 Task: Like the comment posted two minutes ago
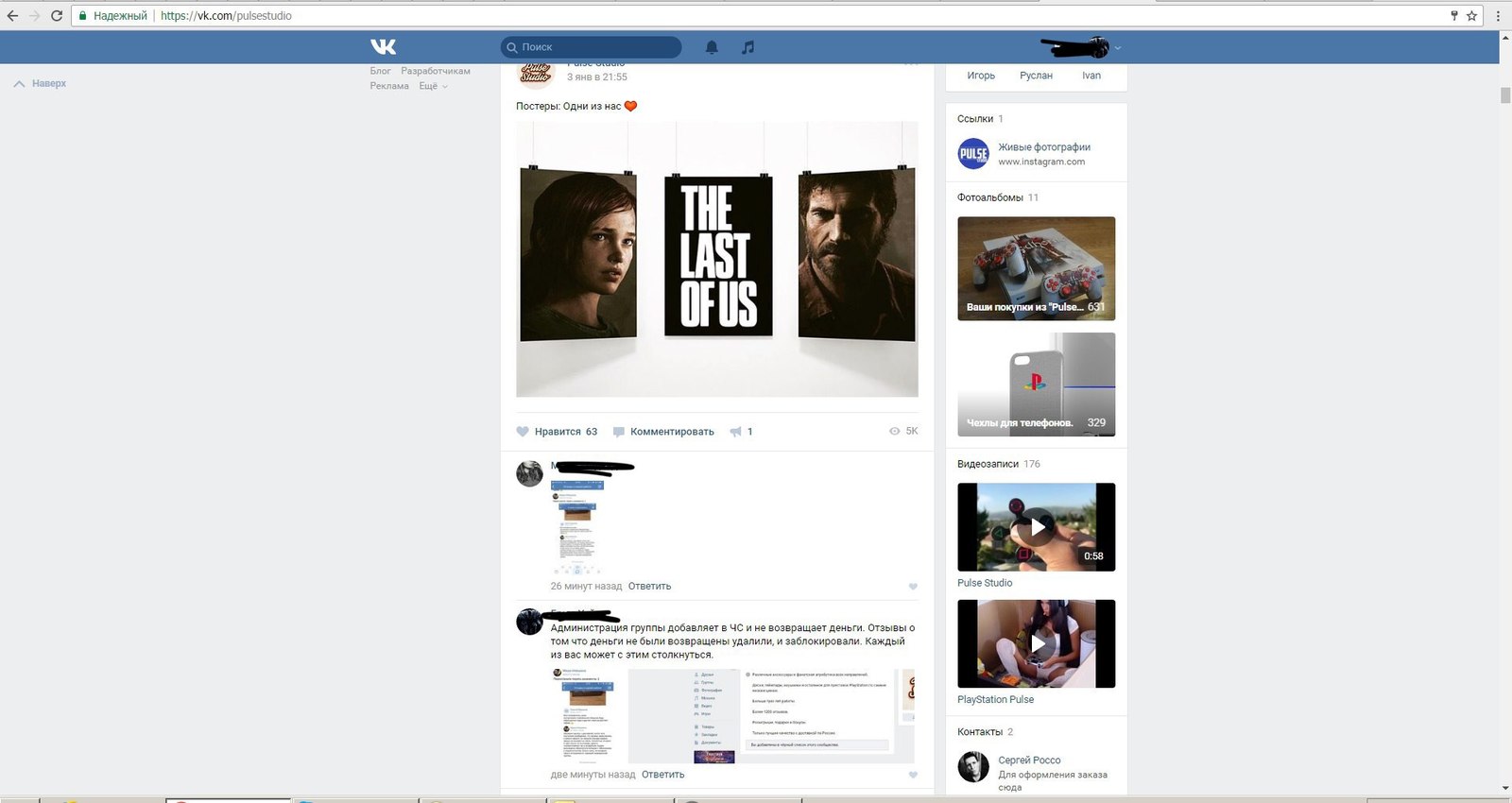(913, 775)
